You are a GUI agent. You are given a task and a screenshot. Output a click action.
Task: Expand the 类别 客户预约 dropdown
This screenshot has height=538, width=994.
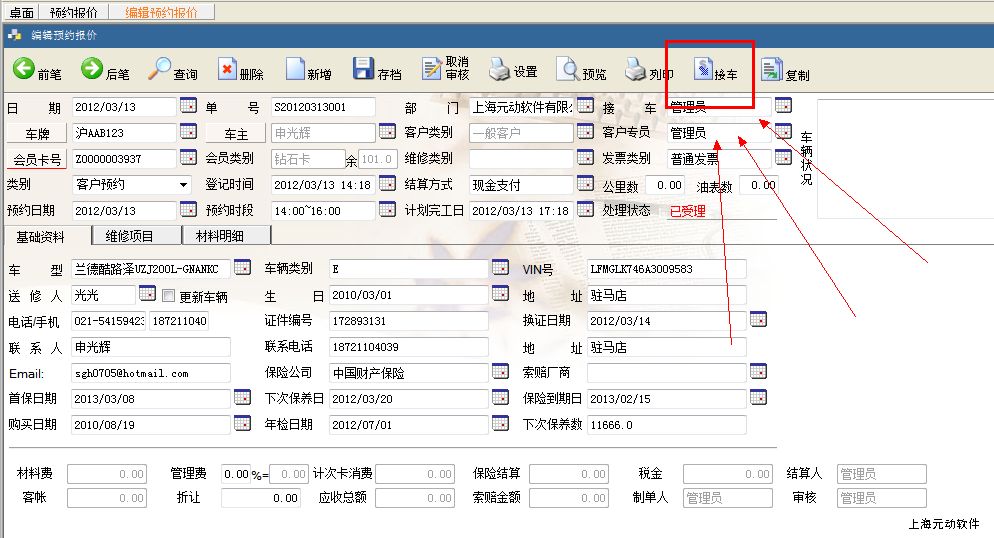pyautogui.click(x=183, y=185)
